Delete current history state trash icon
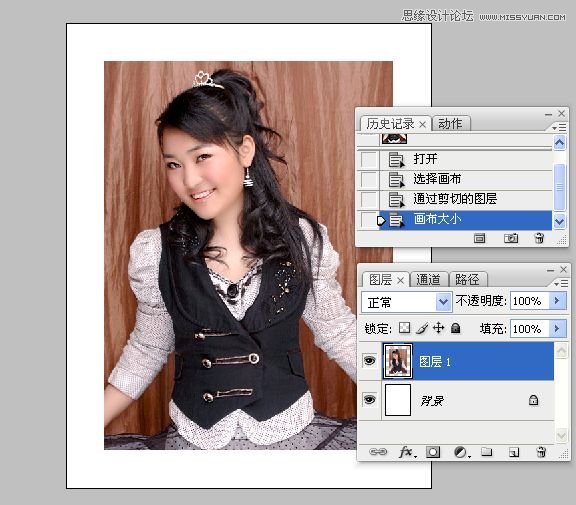 tap(539, 238)
